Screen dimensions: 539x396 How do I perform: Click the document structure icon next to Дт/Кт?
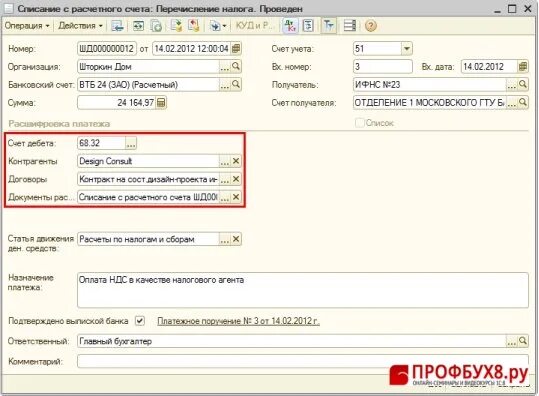tap(308, 26)
